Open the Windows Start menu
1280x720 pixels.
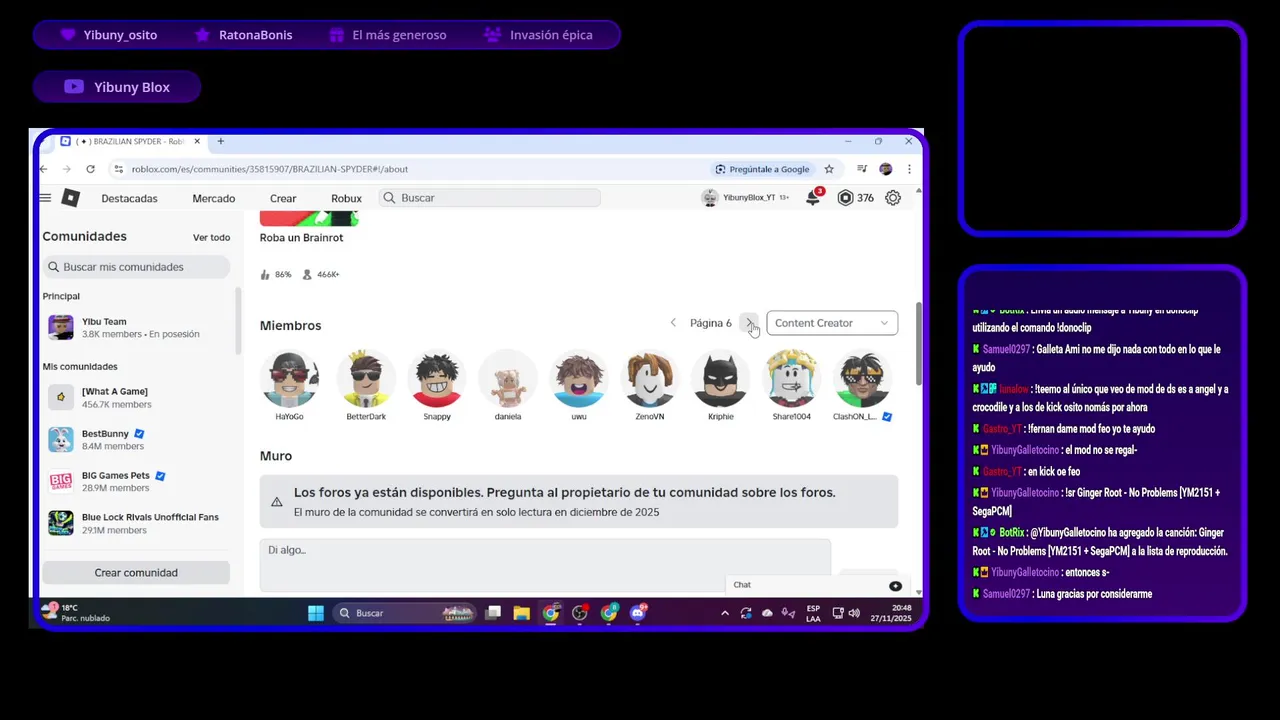click(x=316, y=613)
